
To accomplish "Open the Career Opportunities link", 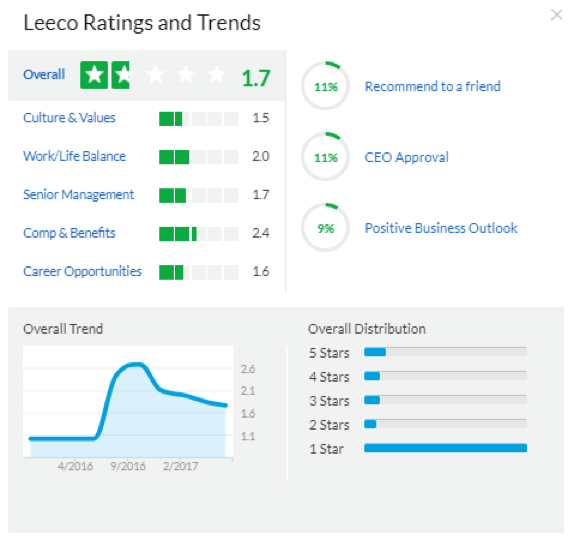I will (x=82, y=272).
